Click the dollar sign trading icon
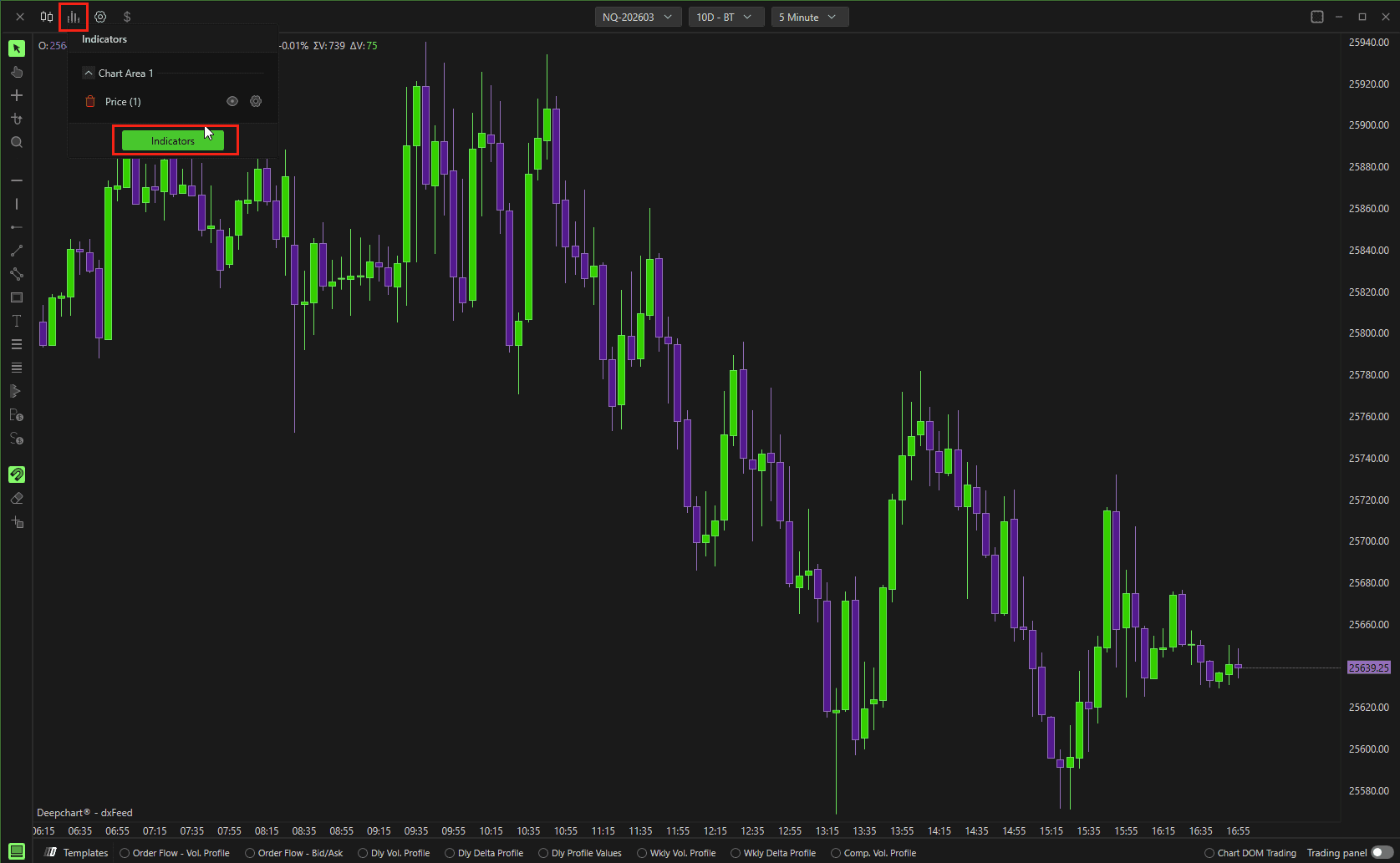 (127, 17)
